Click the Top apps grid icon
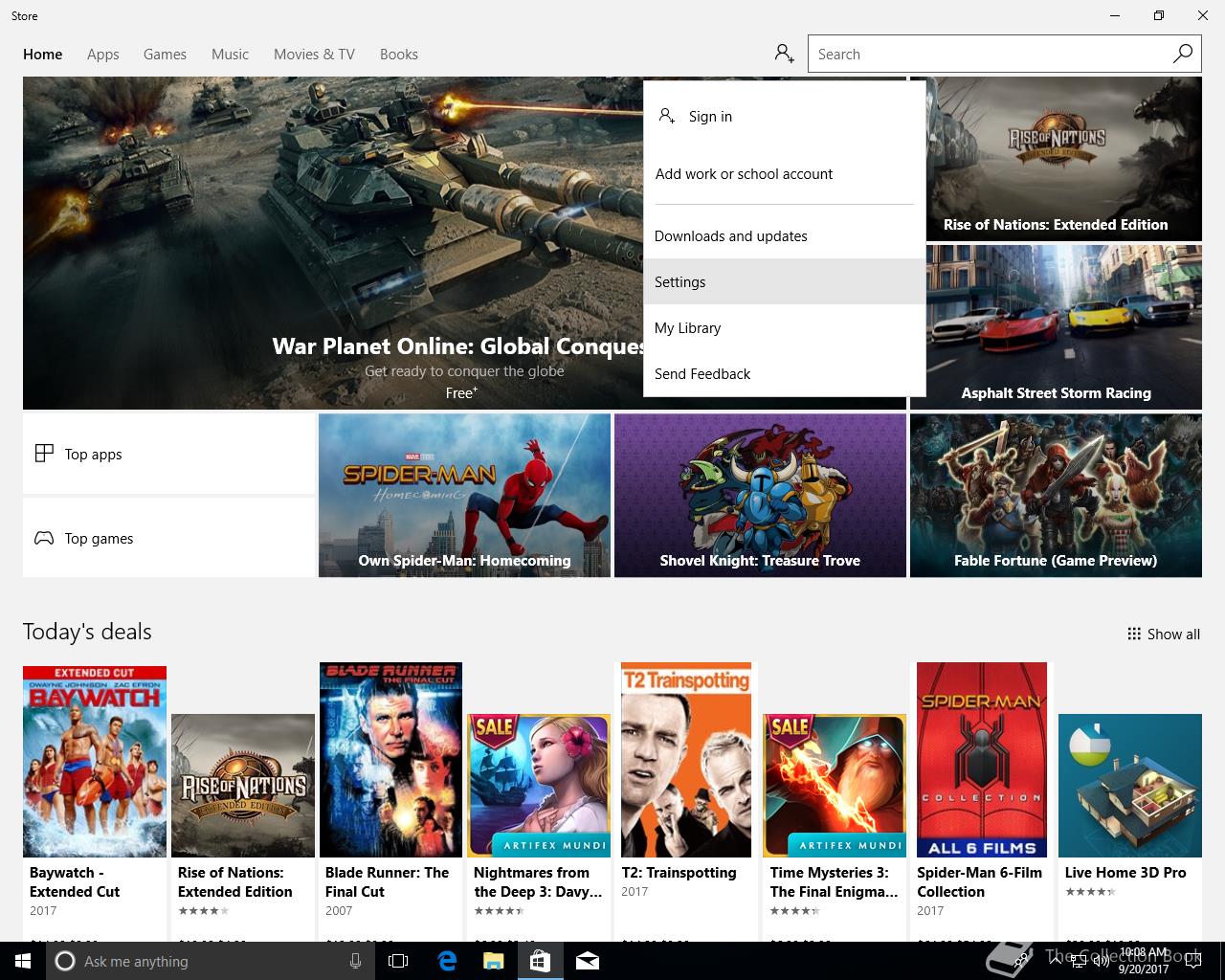Screen dimensions: 1225x980 (44, 454)
